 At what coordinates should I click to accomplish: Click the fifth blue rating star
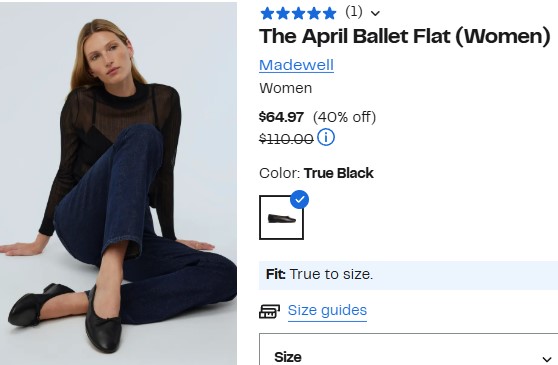point(330,14)
